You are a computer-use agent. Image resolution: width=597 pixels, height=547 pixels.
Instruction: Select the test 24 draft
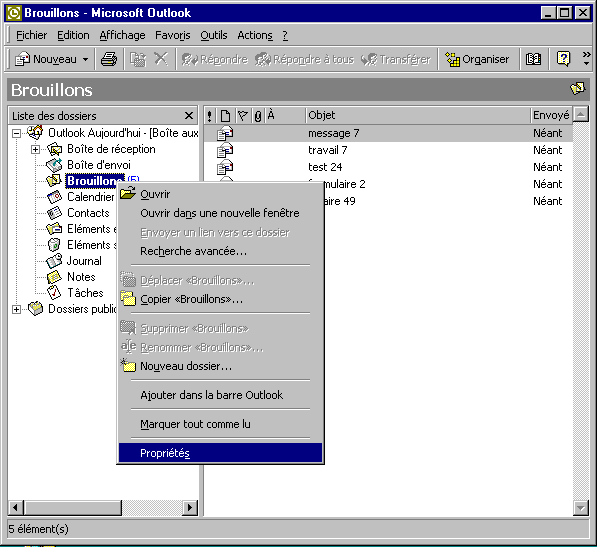tap(388, 167)
